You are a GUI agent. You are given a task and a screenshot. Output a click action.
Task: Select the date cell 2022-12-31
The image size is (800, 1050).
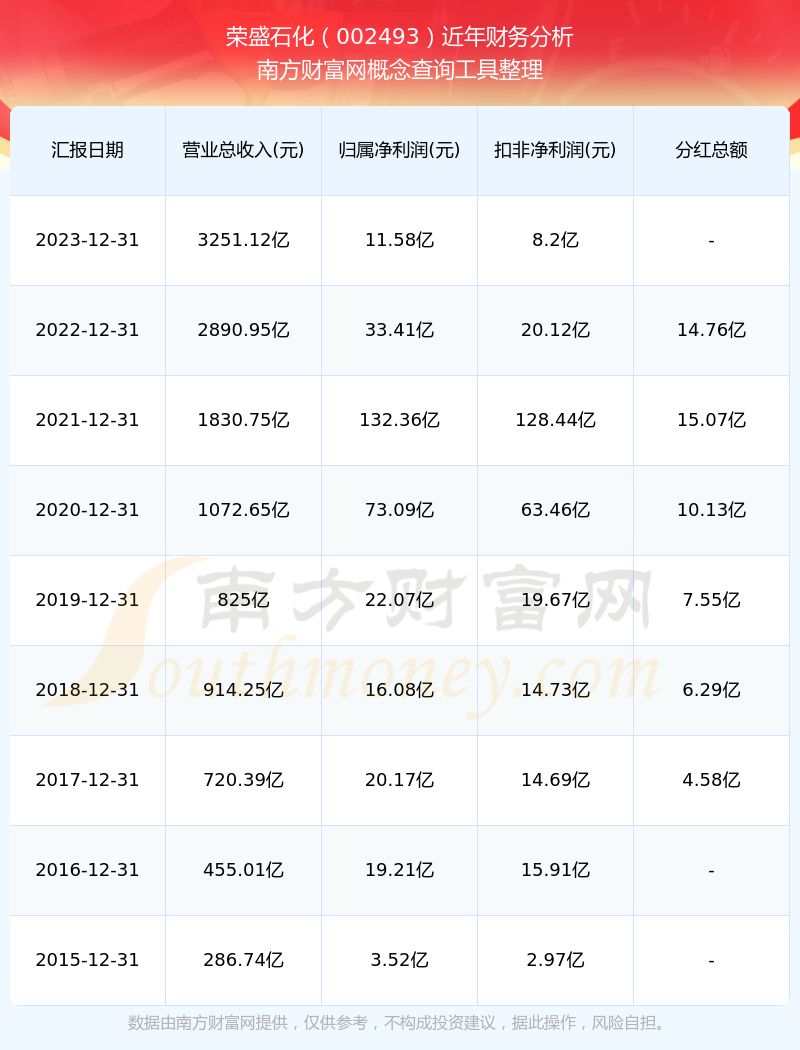click(x=88, y=330)
